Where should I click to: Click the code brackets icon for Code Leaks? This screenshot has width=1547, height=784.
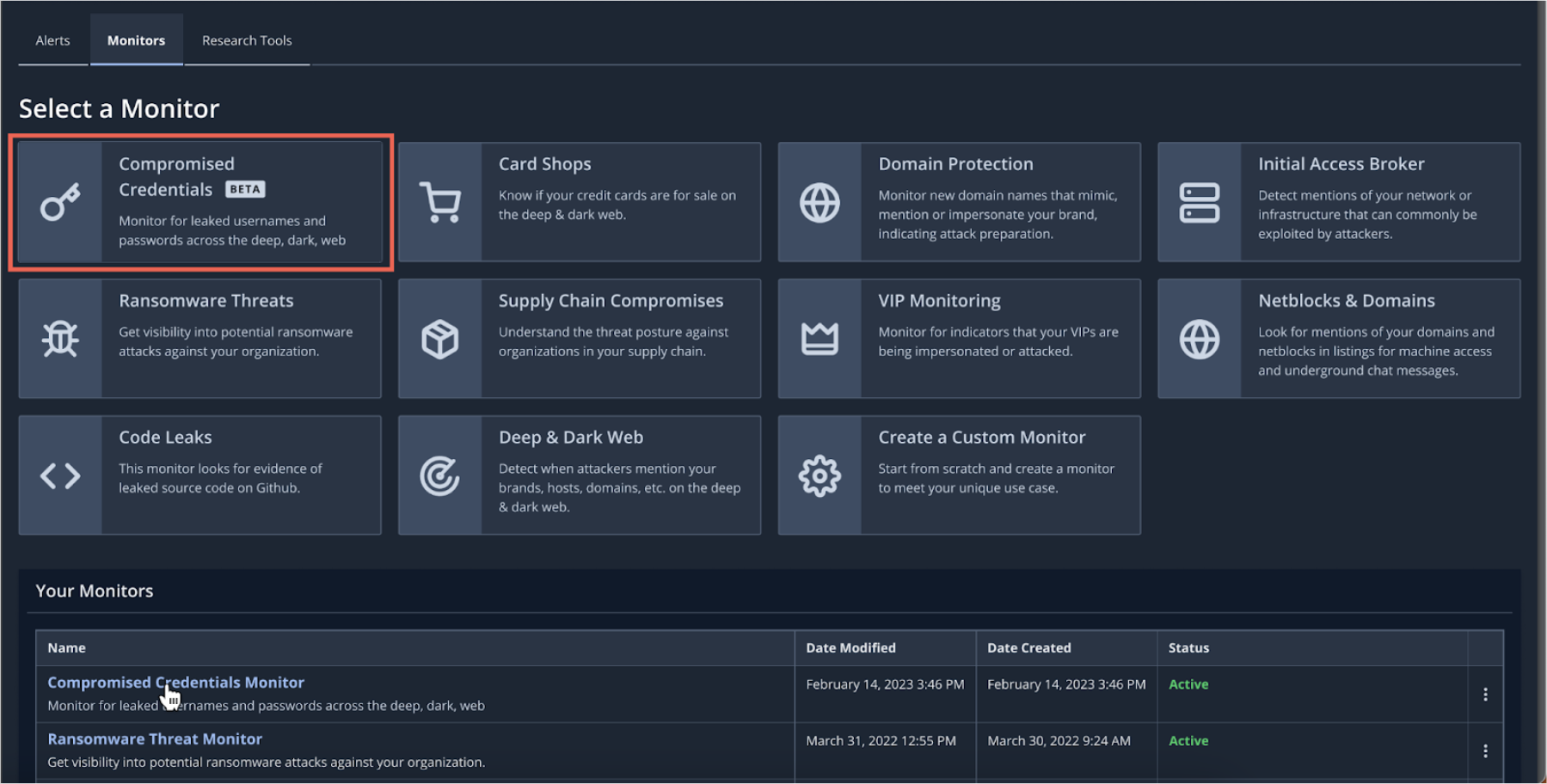click(60, 475)
